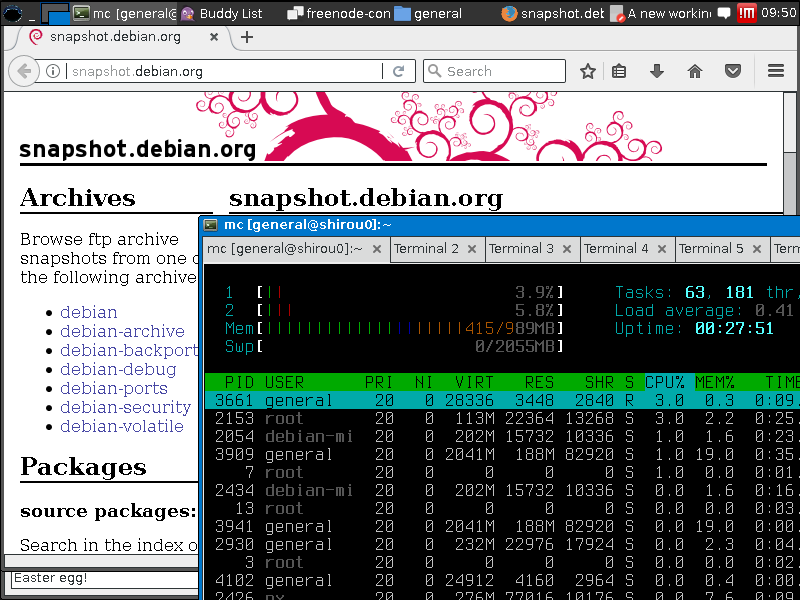Bookmark this page with the star icon

(587, 71)
